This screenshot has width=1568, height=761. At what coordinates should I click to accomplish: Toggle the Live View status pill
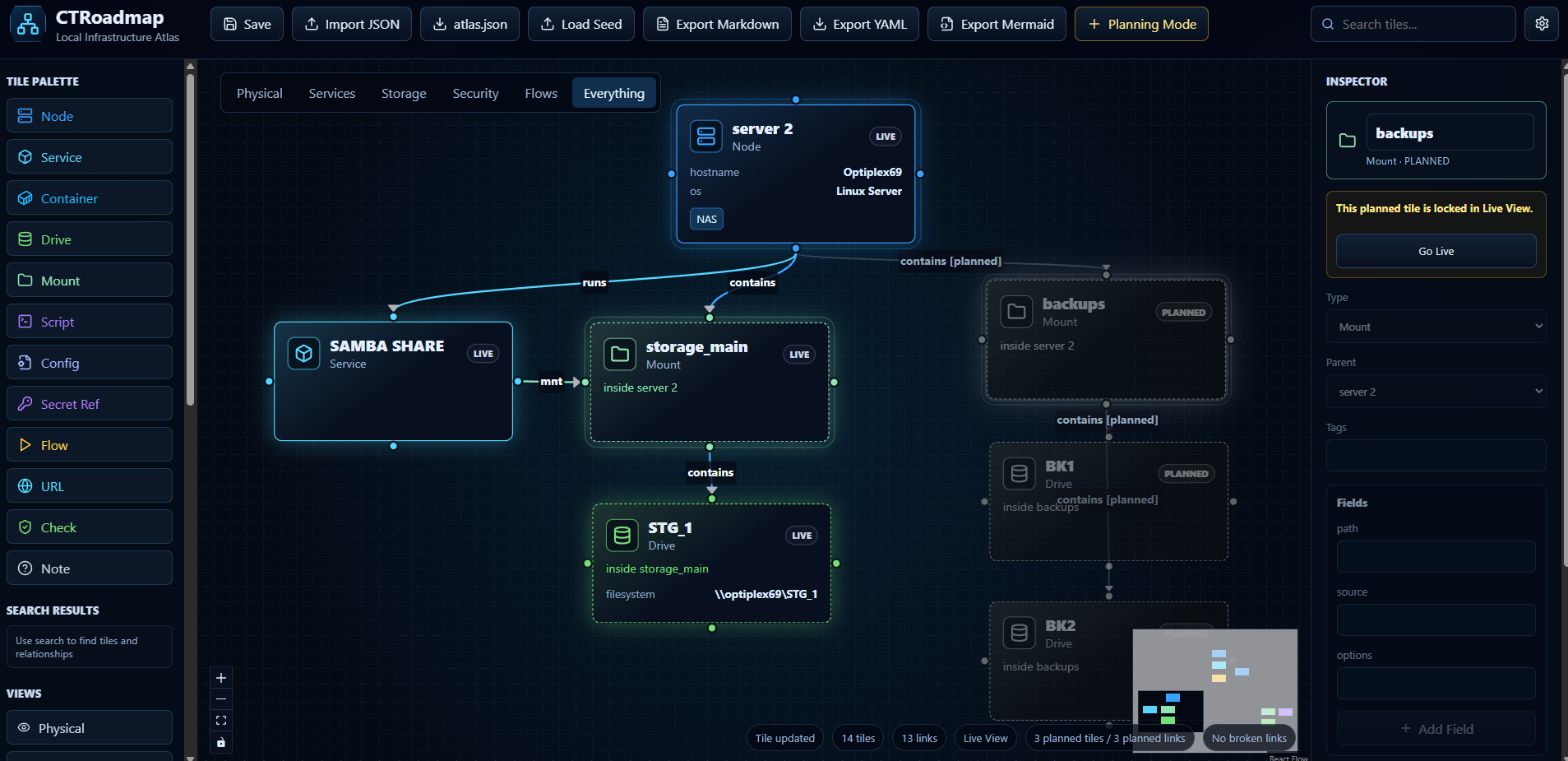pos(985,738)
